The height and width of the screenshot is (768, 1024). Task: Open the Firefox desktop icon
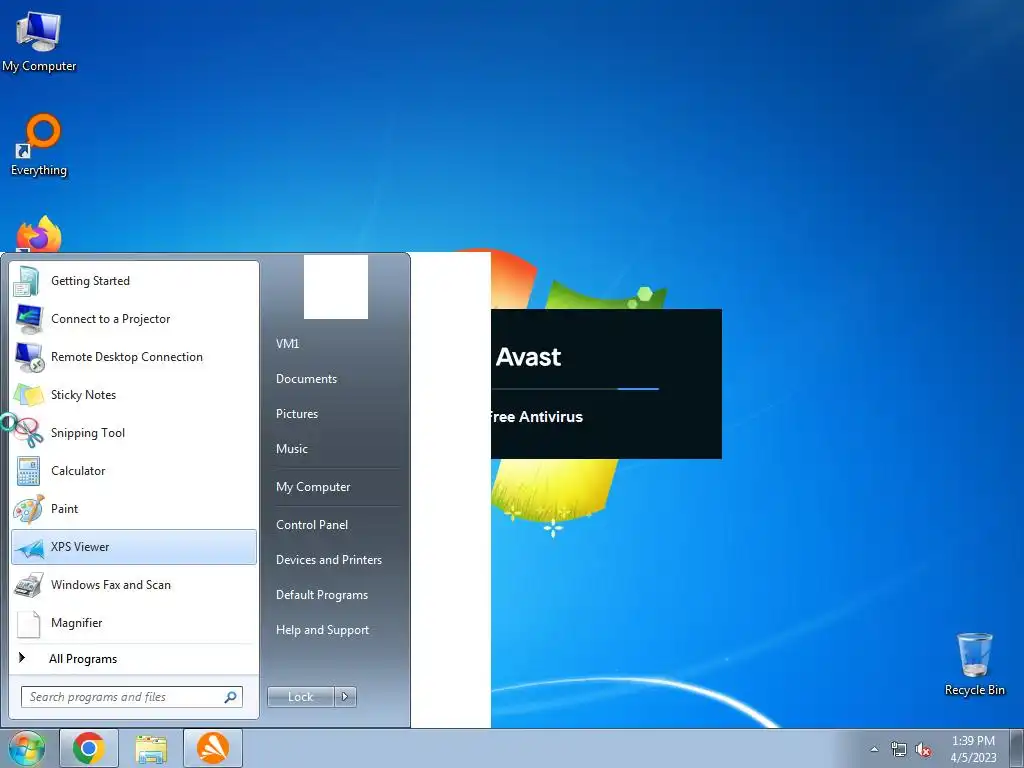click(39, 235)
